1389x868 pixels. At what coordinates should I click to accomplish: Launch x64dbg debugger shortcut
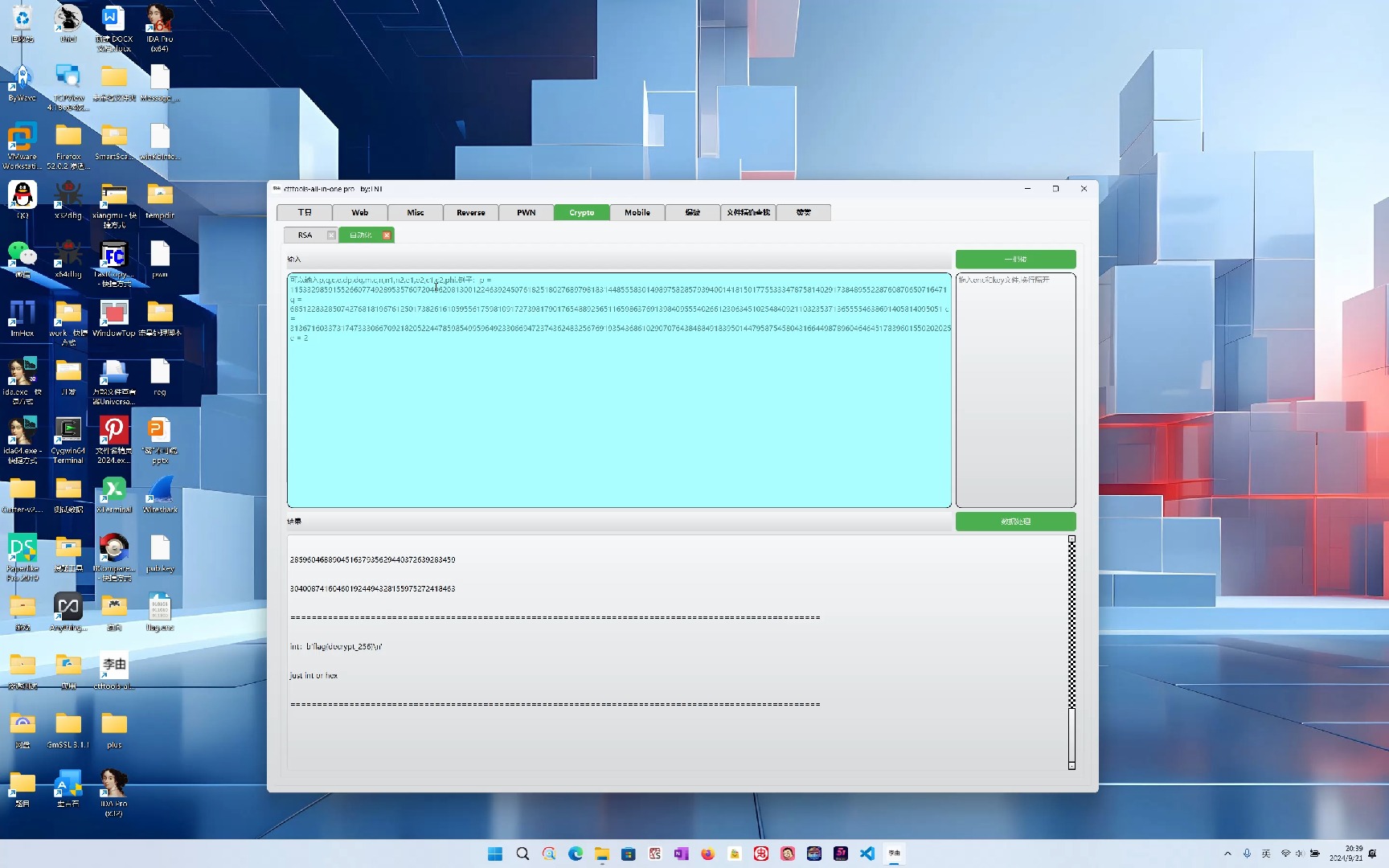tap(68, 259)
